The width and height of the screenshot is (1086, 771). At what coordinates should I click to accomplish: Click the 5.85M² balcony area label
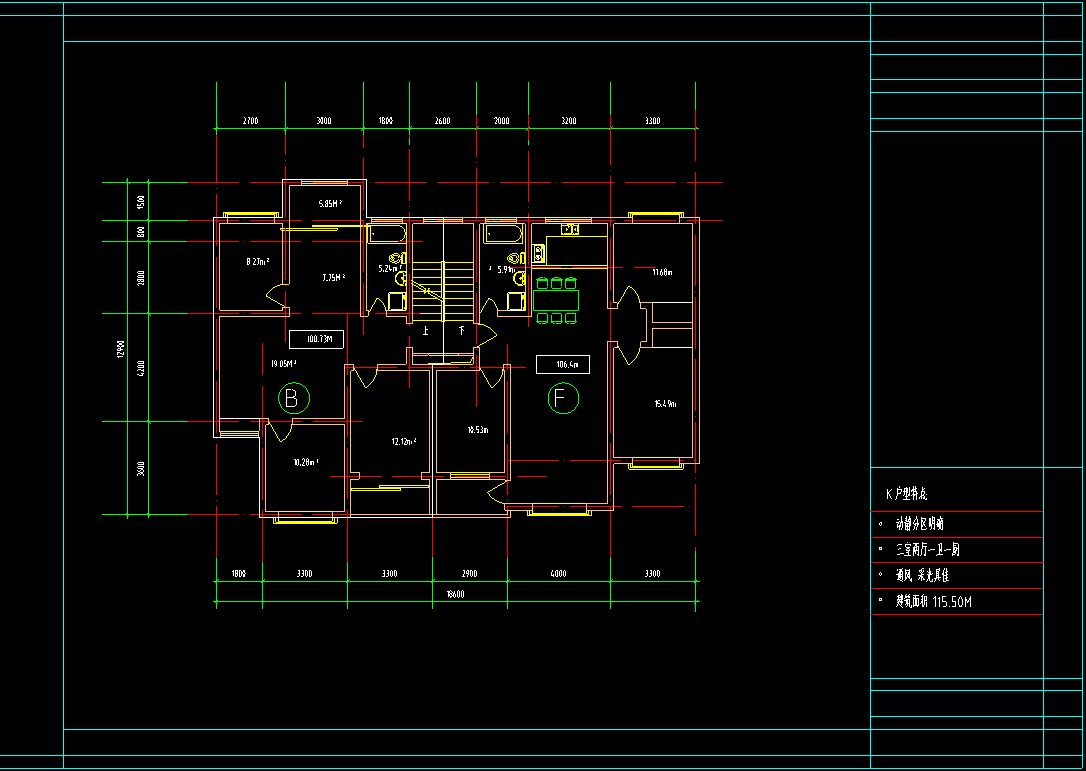[x=329, y=204]
